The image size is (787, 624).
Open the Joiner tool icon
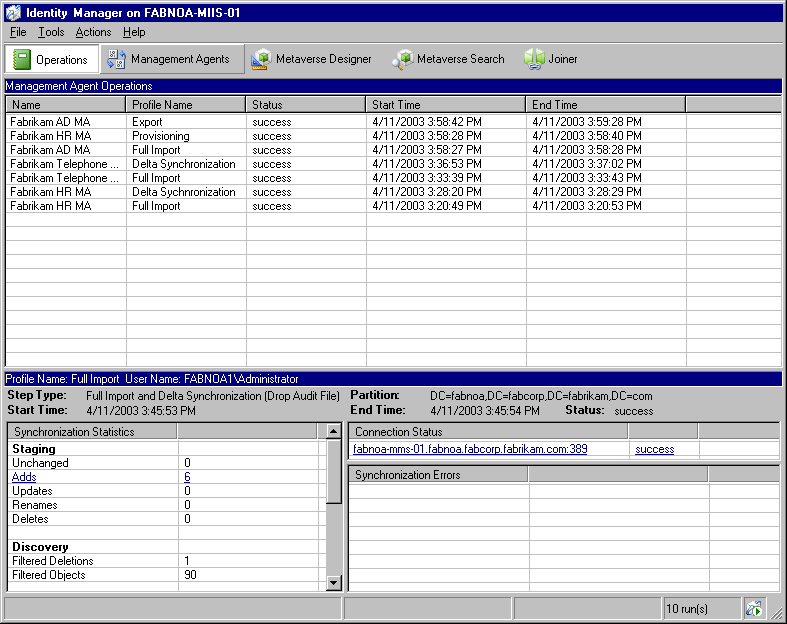(534, 60)
